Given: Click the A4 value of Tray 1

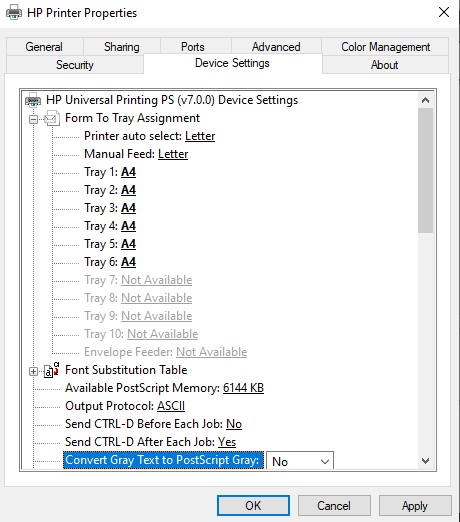Looking at the screenshot, I should (128, 172).
